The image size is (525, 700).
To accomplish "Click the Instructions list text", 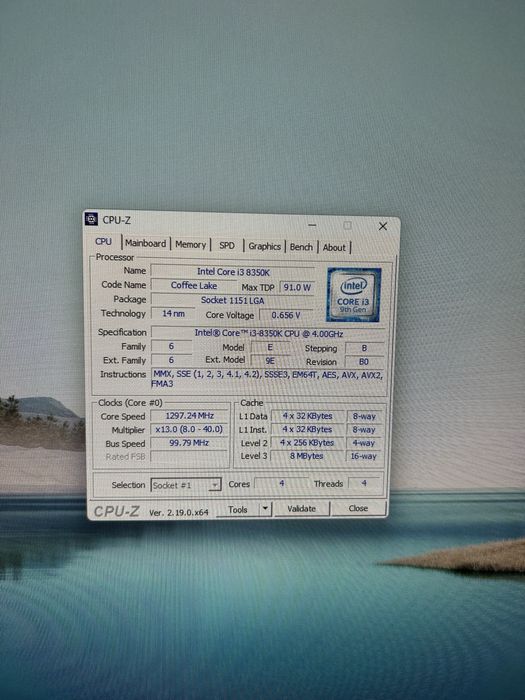I will (x=268, y=379).
